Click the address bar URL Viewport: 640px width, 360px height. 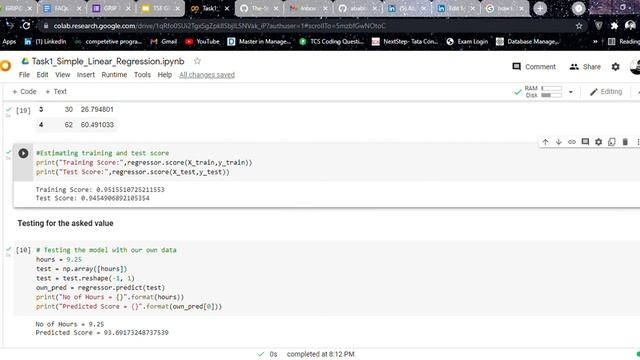click(219, 26)
